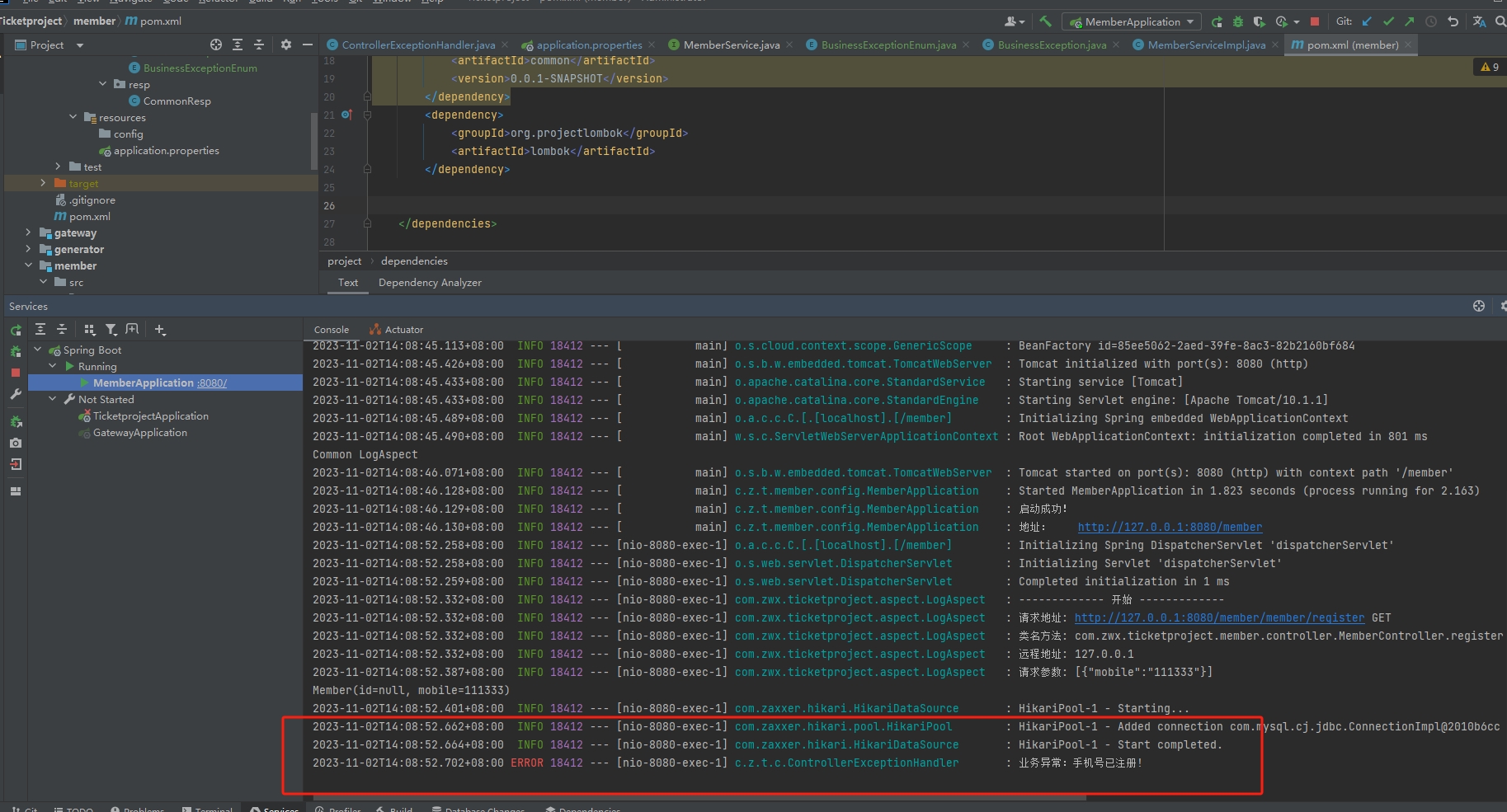Click Collapse All in Project panel header

click(259, 45)
